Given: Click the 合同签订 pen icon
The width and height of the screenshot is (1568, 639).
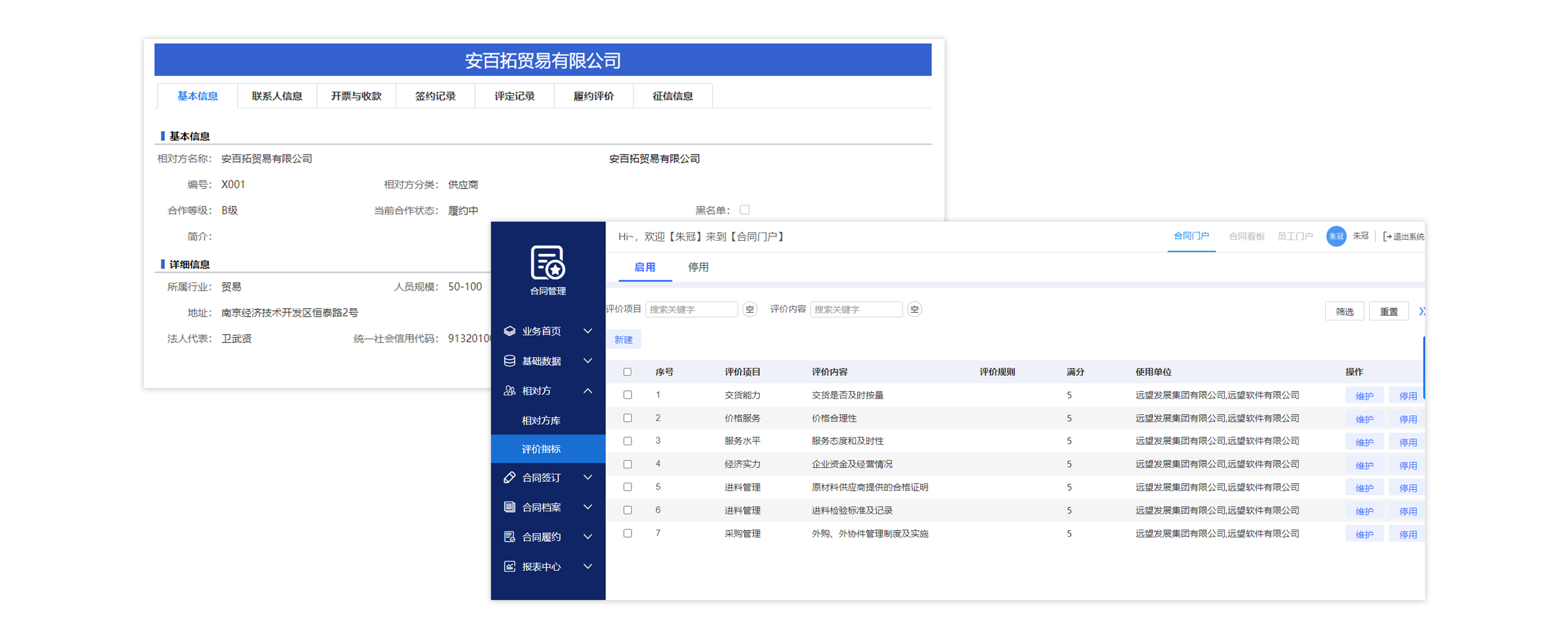Looking at the screenshot, I should (x=510, y=478).
